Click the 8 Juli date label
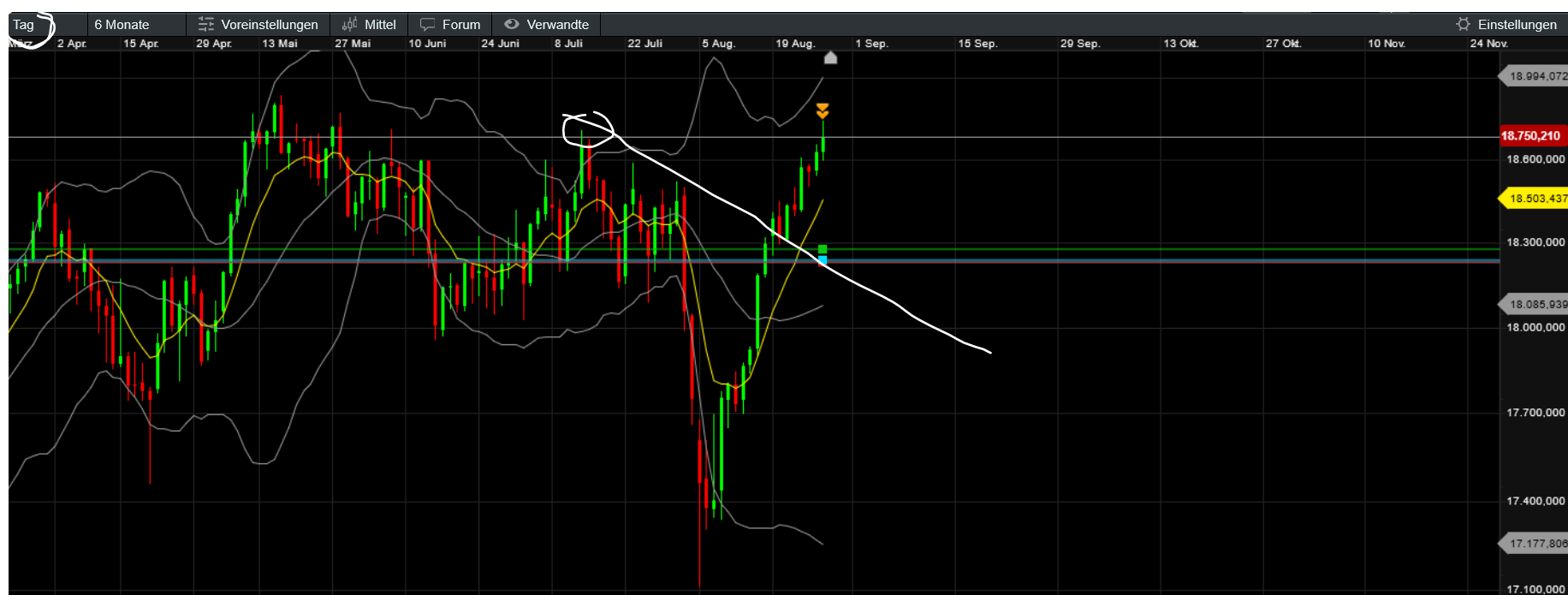This screenshot has width=1568, height=595. point(568,44)
